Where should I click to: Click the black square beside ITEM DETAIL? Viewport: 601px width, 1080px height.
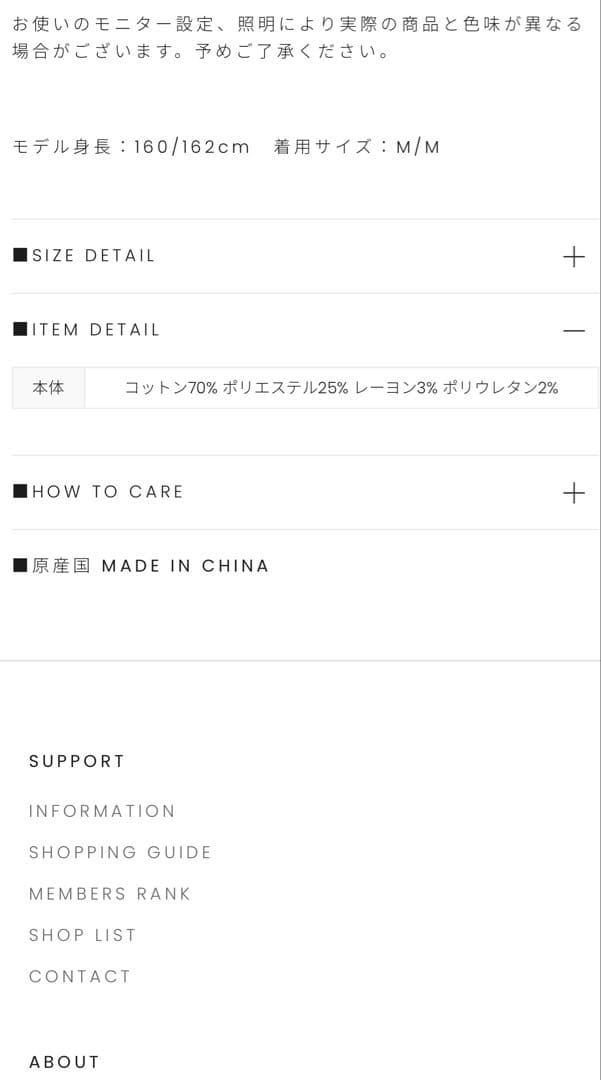click(20, 329)
